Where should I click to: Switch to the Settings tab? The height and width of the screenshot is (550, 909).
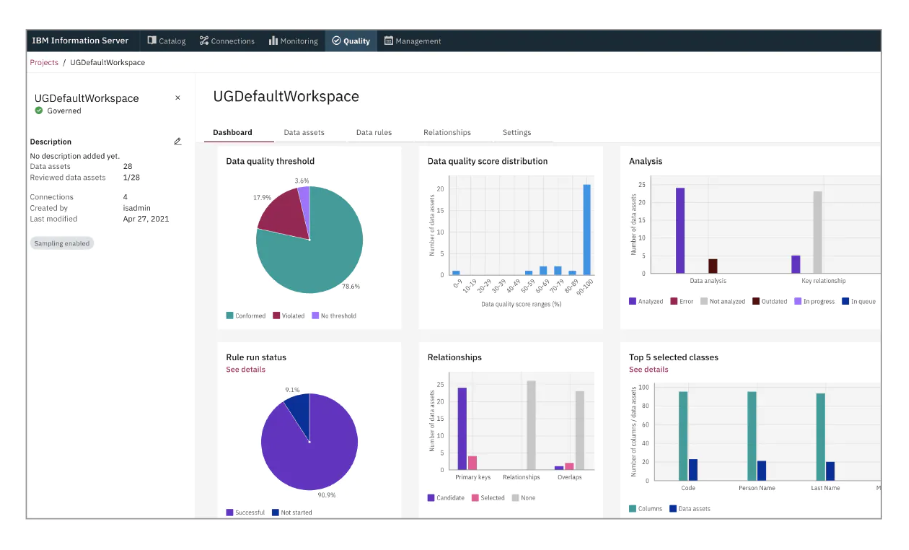pos(517,132)
